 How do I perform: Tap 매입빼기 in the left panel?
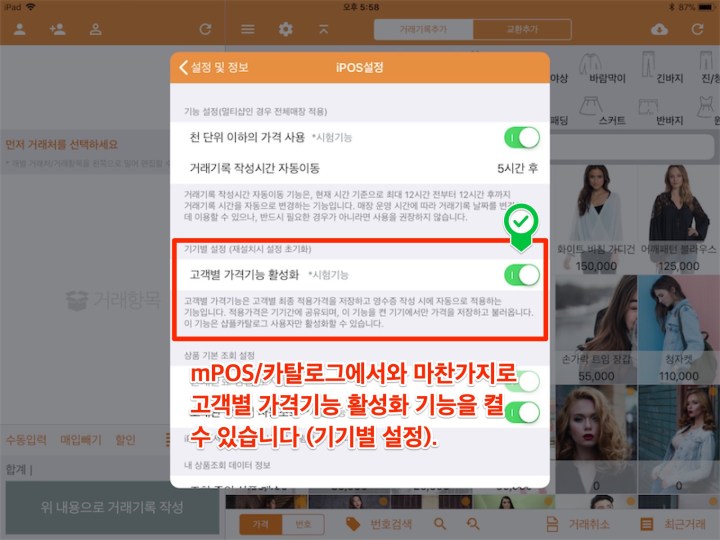click(x=81, y=440)
